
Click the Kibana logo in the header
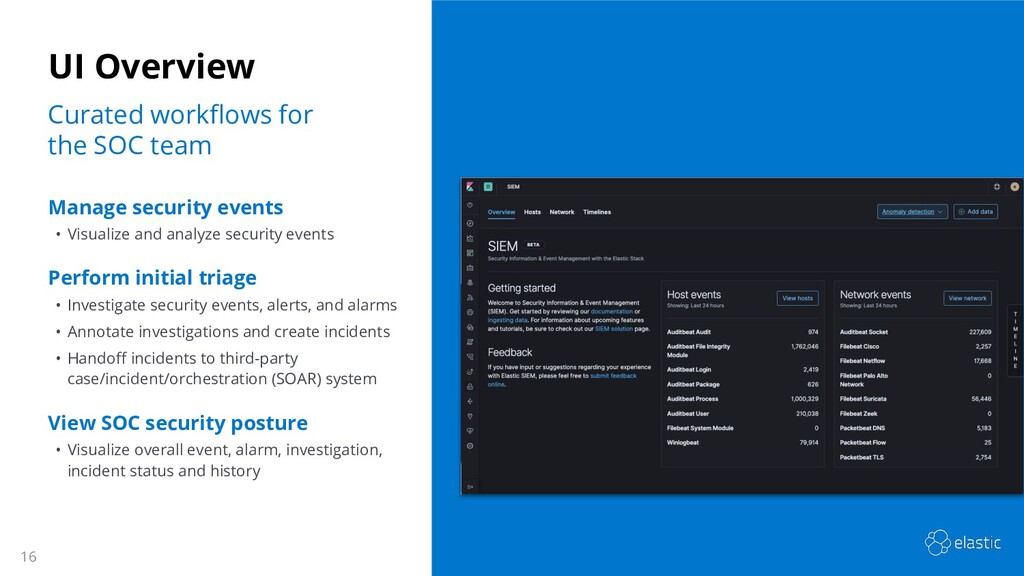(470, 187)
